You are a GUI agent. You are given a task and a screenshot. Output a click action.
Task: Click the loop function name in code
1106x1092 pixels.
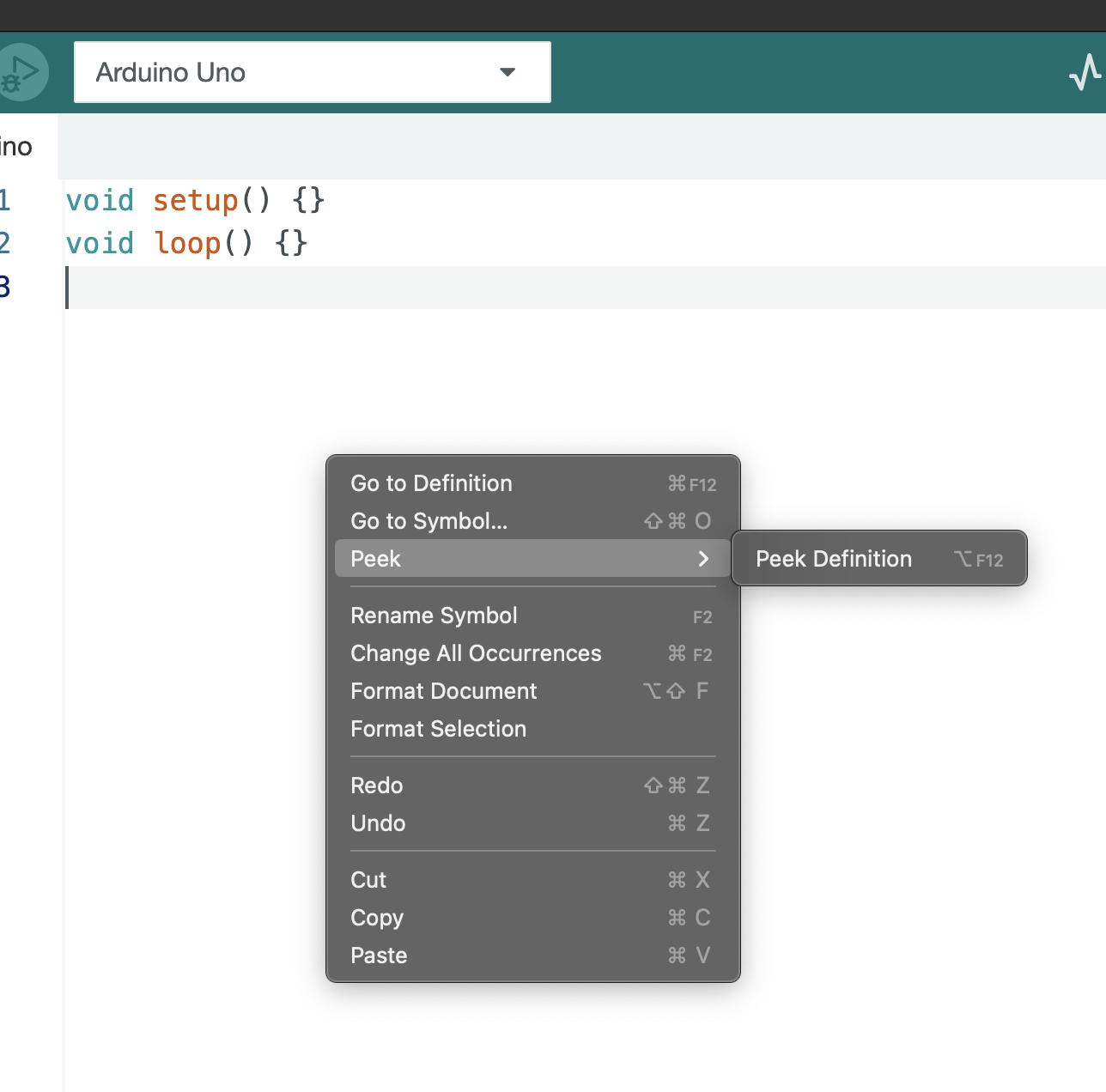(x=187, y=243)
